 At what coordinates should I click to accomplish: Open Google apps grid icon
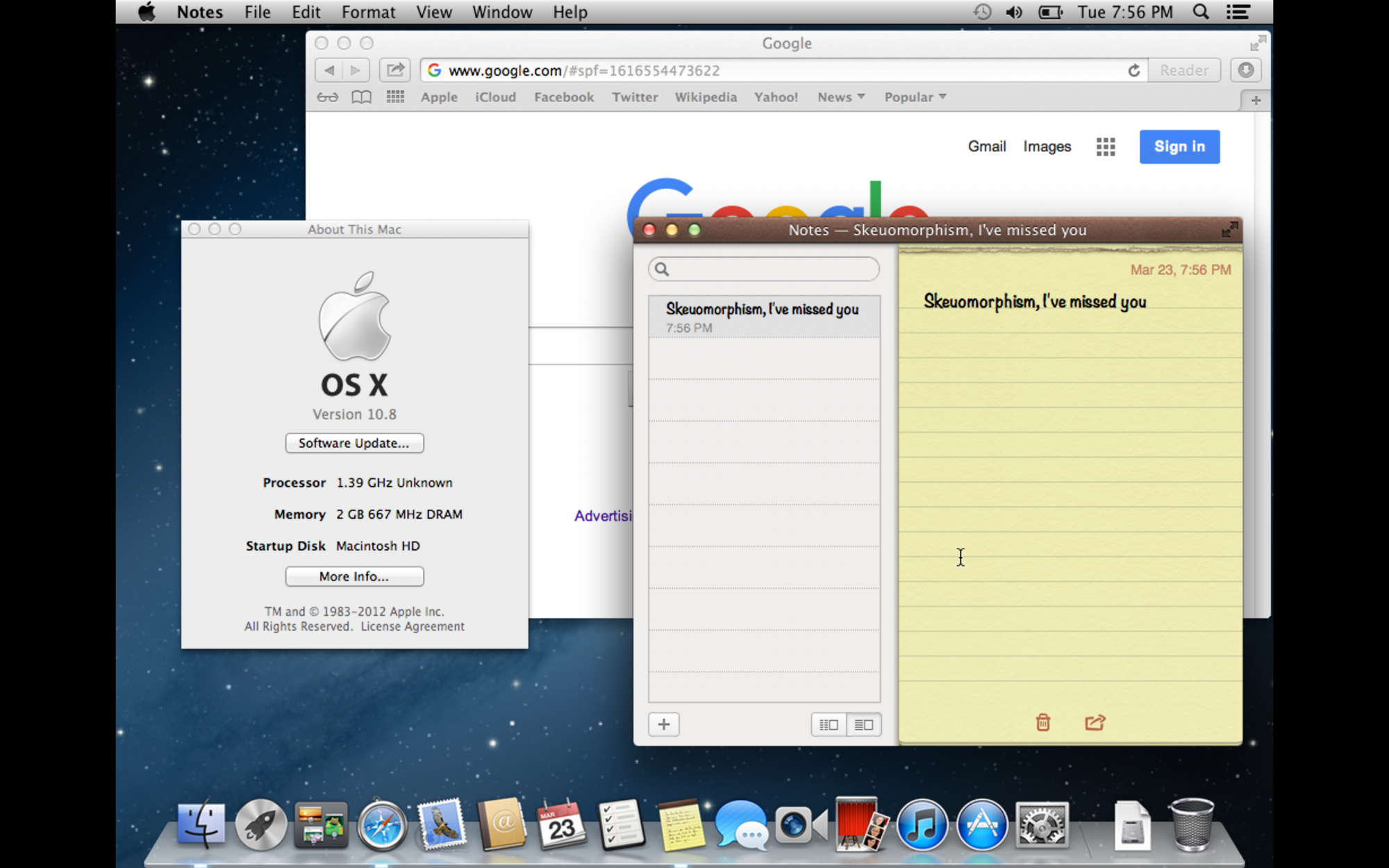tap(1106, 147)
